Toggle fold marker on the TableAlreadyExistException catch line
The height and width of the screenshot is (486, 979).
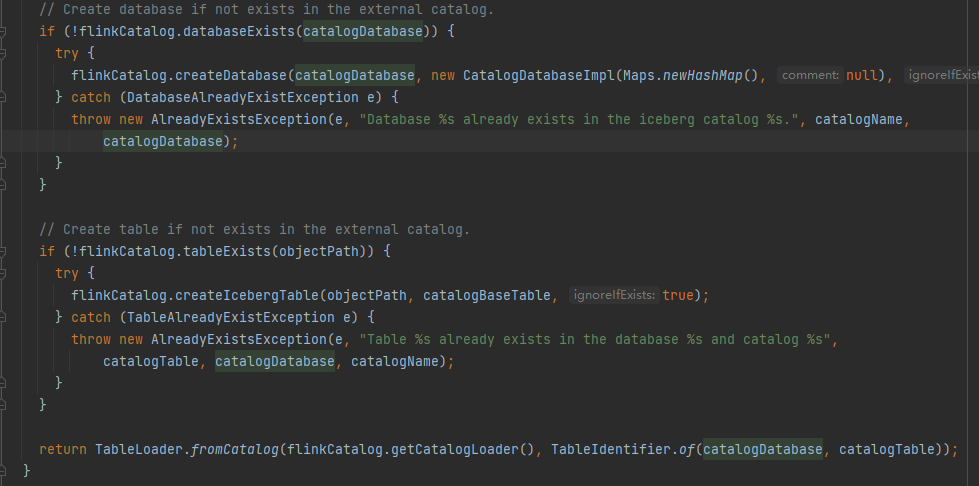click(2, 317)
